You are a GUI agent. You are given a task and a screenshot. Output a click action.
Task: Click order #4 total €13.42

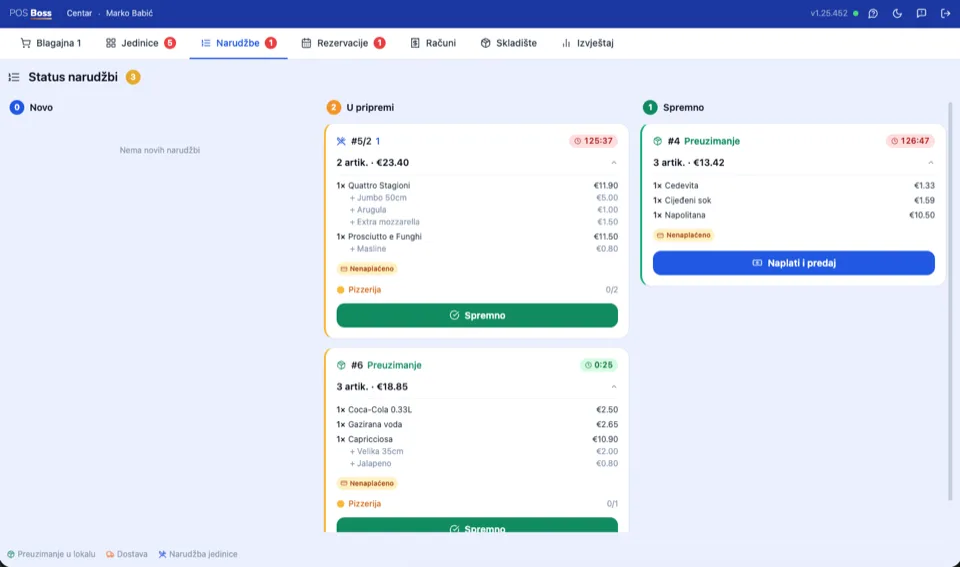(x=708, y=163)
